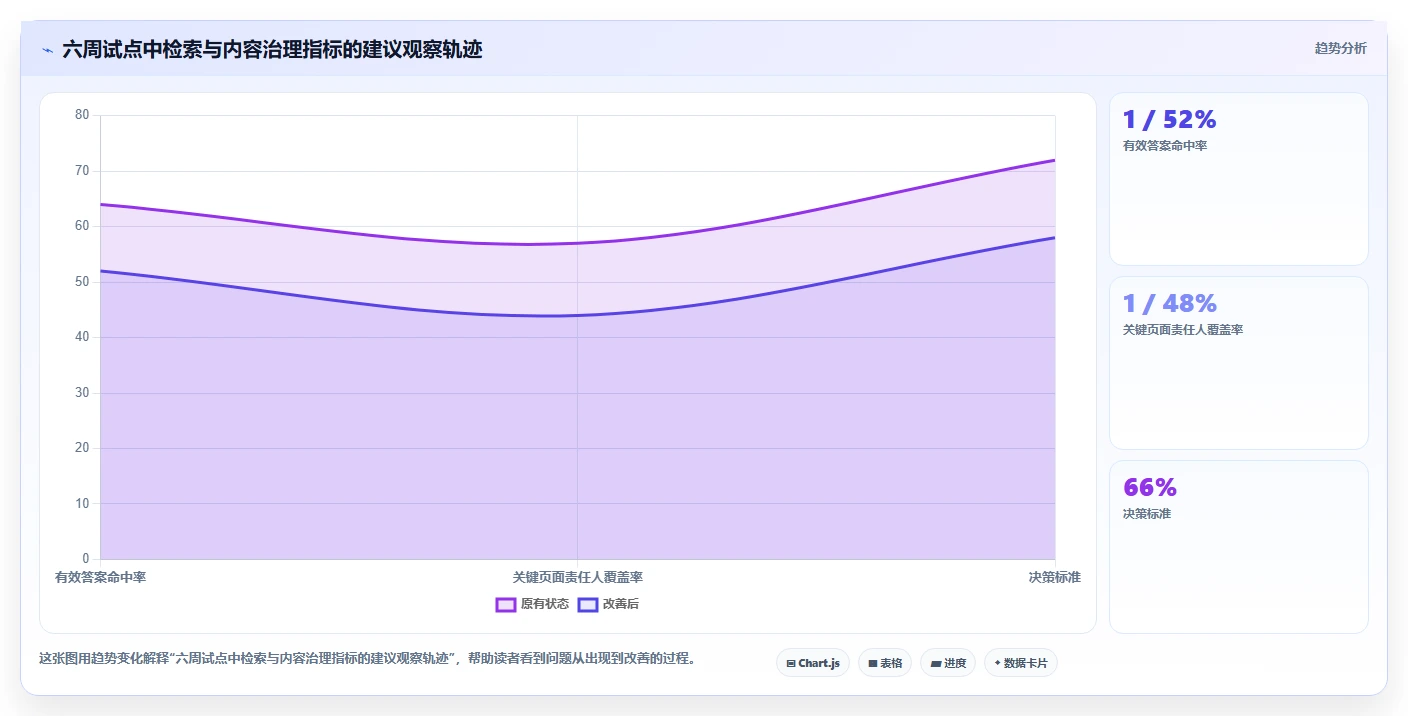Toggle the 原有状态 legend series
Image resolution: width=1408 pixels, height=716 pixels.
pyautogui.click(x=532, y=604)
